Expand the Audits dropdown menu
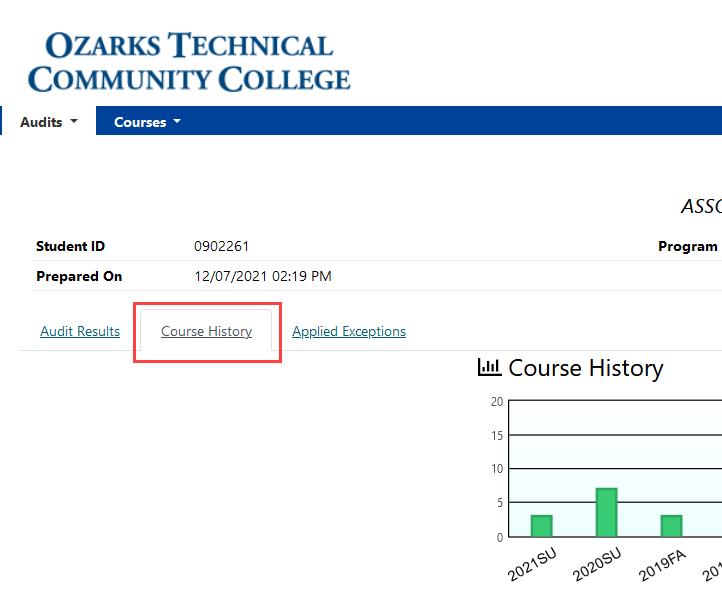Screen dimensions: 722x604 click(47, 122)
